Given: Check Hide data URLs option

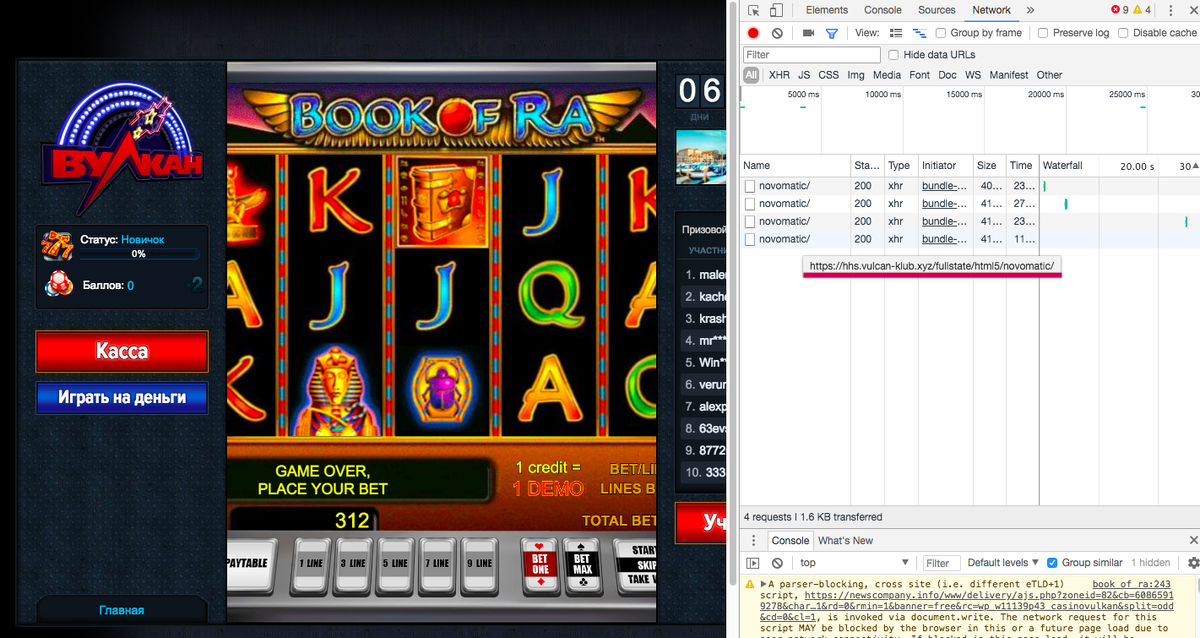Looking at the screenshot, I should tap(893, 55).
